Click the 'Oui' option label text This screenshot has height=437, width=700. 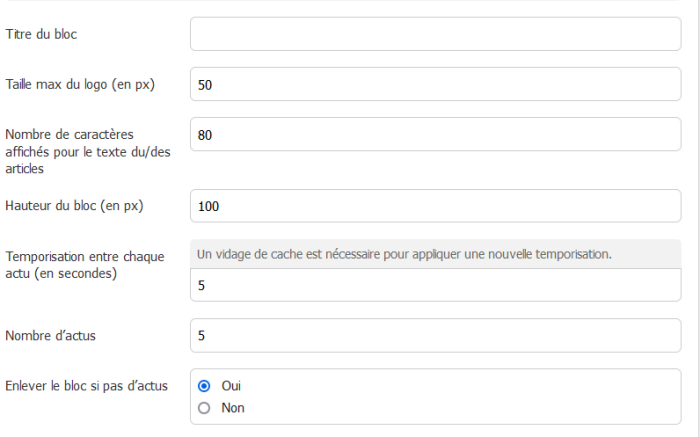[x=231, y=385]
